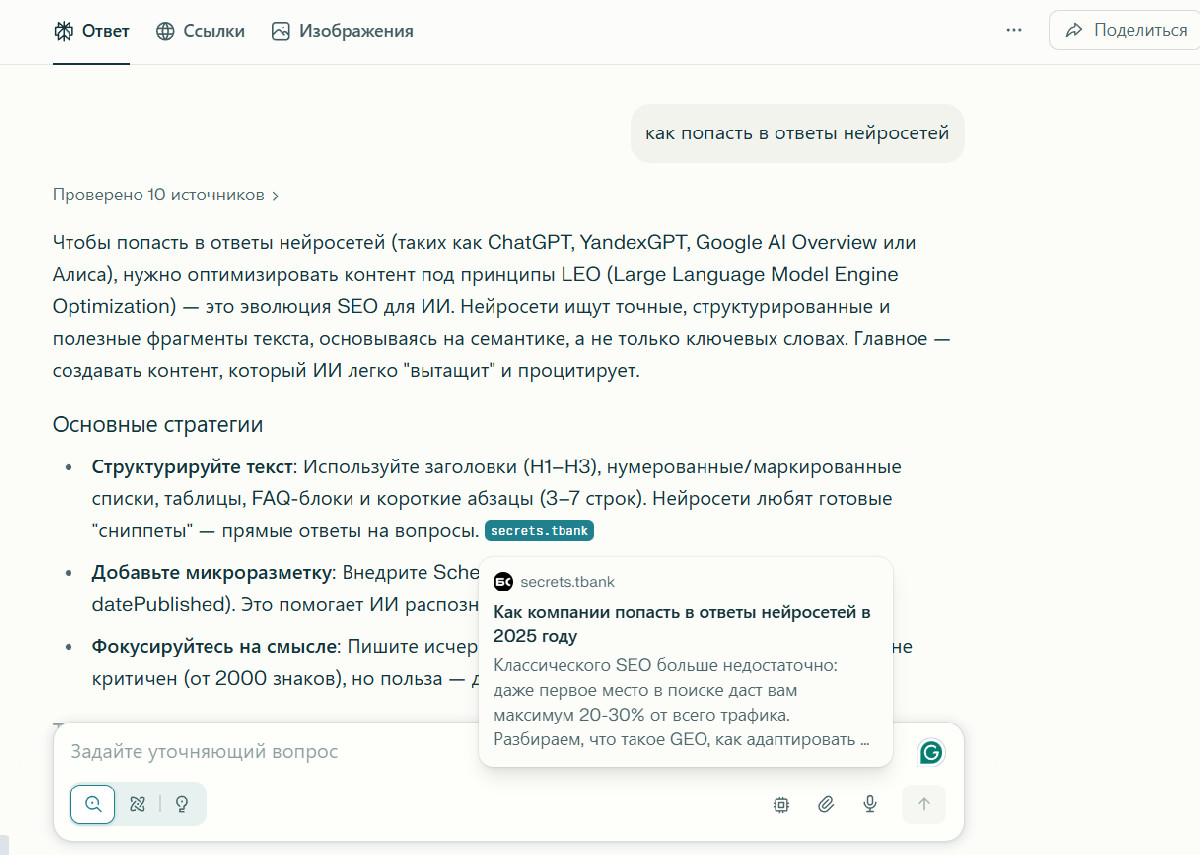Click the globe icon for Ссылки

pos(165,31)
